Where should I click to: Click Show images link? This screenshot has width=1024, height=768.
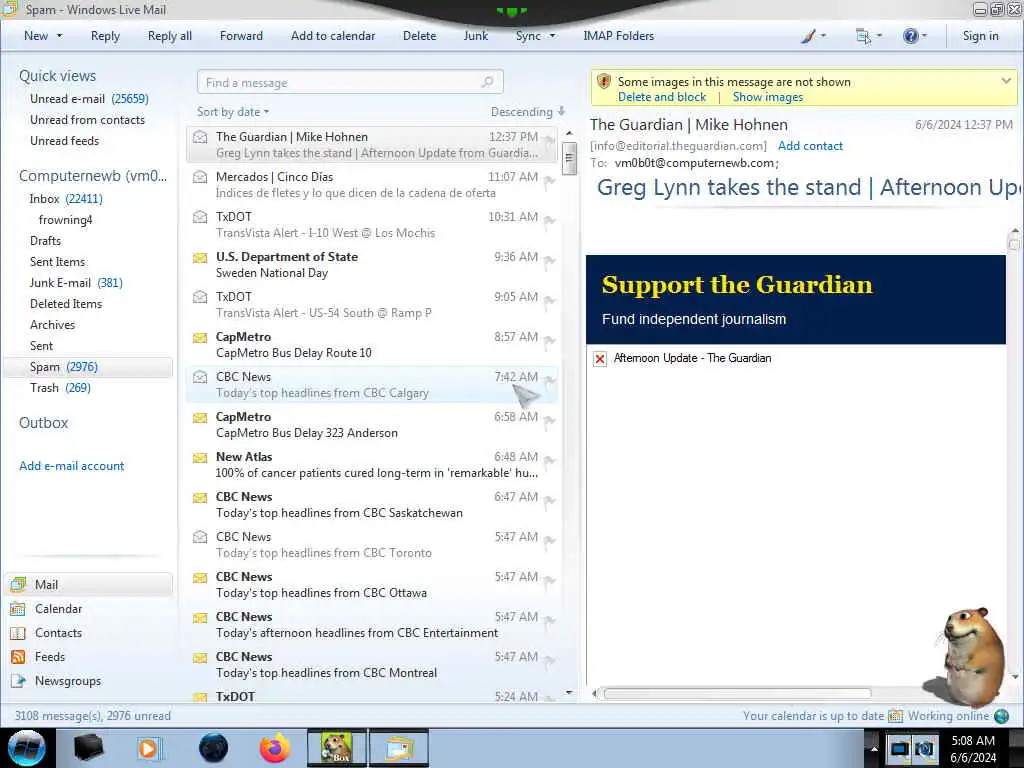(x=767, y=97)
